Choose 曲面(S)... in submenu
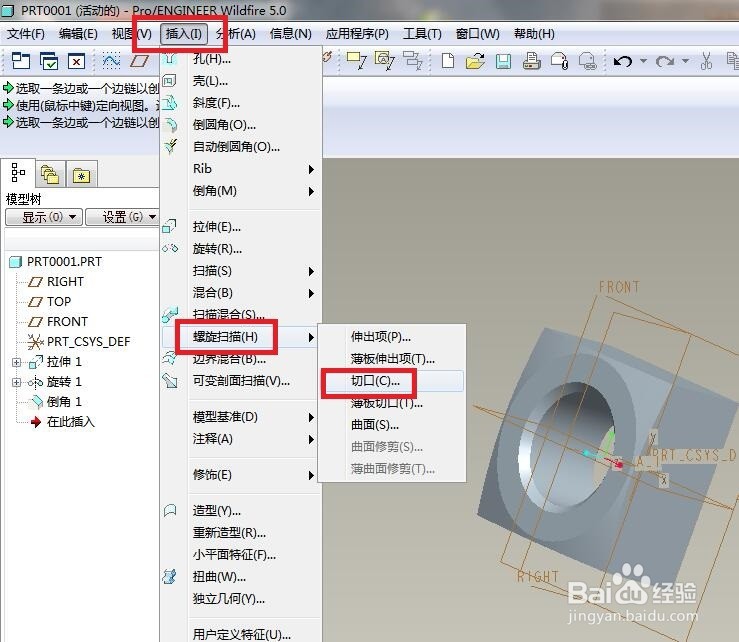This screenshot has width=739, height=642. click(x=374, y=425)
